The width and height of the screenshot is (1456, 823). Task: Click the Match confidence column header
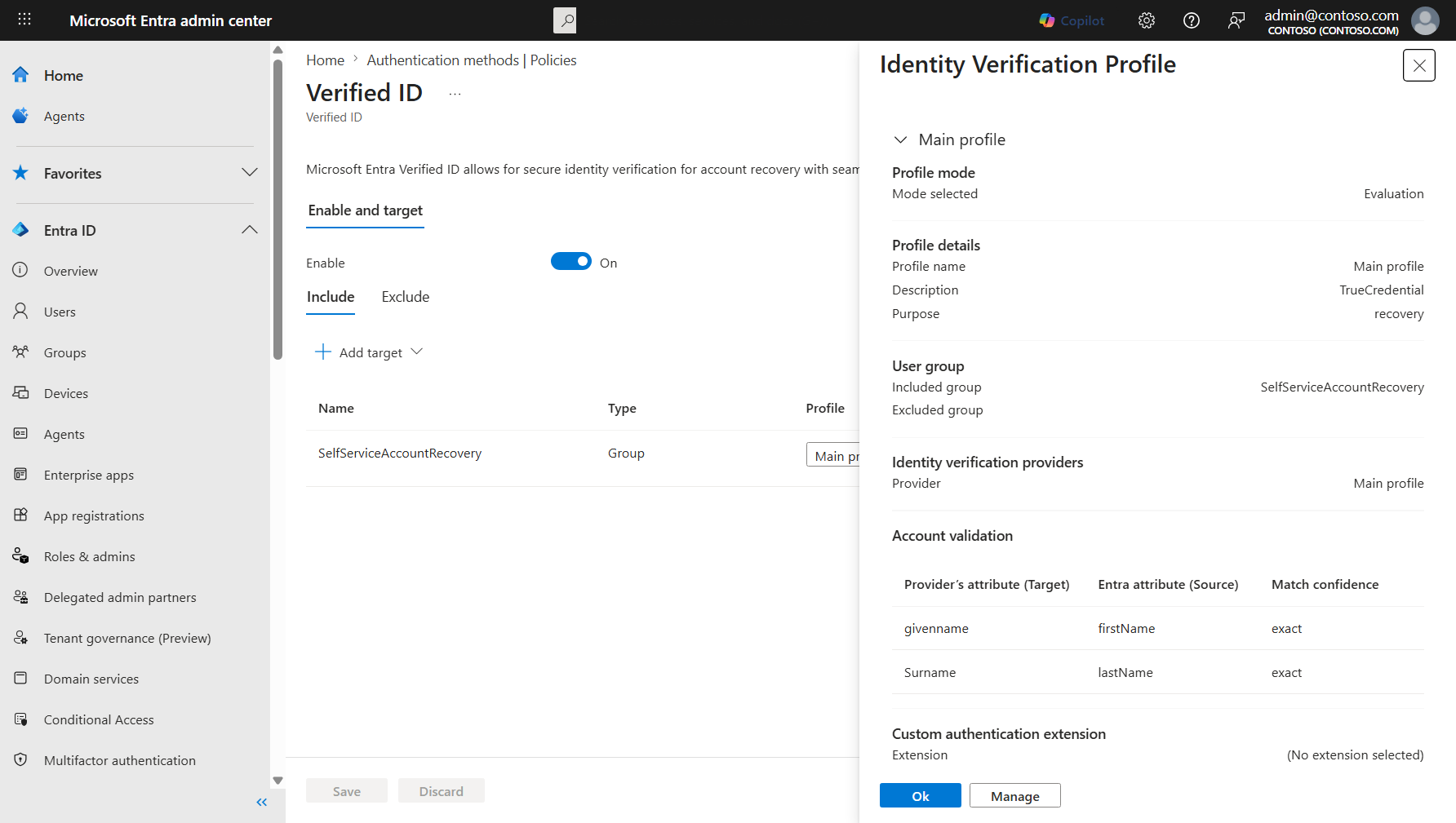[x=1325, y=584]
